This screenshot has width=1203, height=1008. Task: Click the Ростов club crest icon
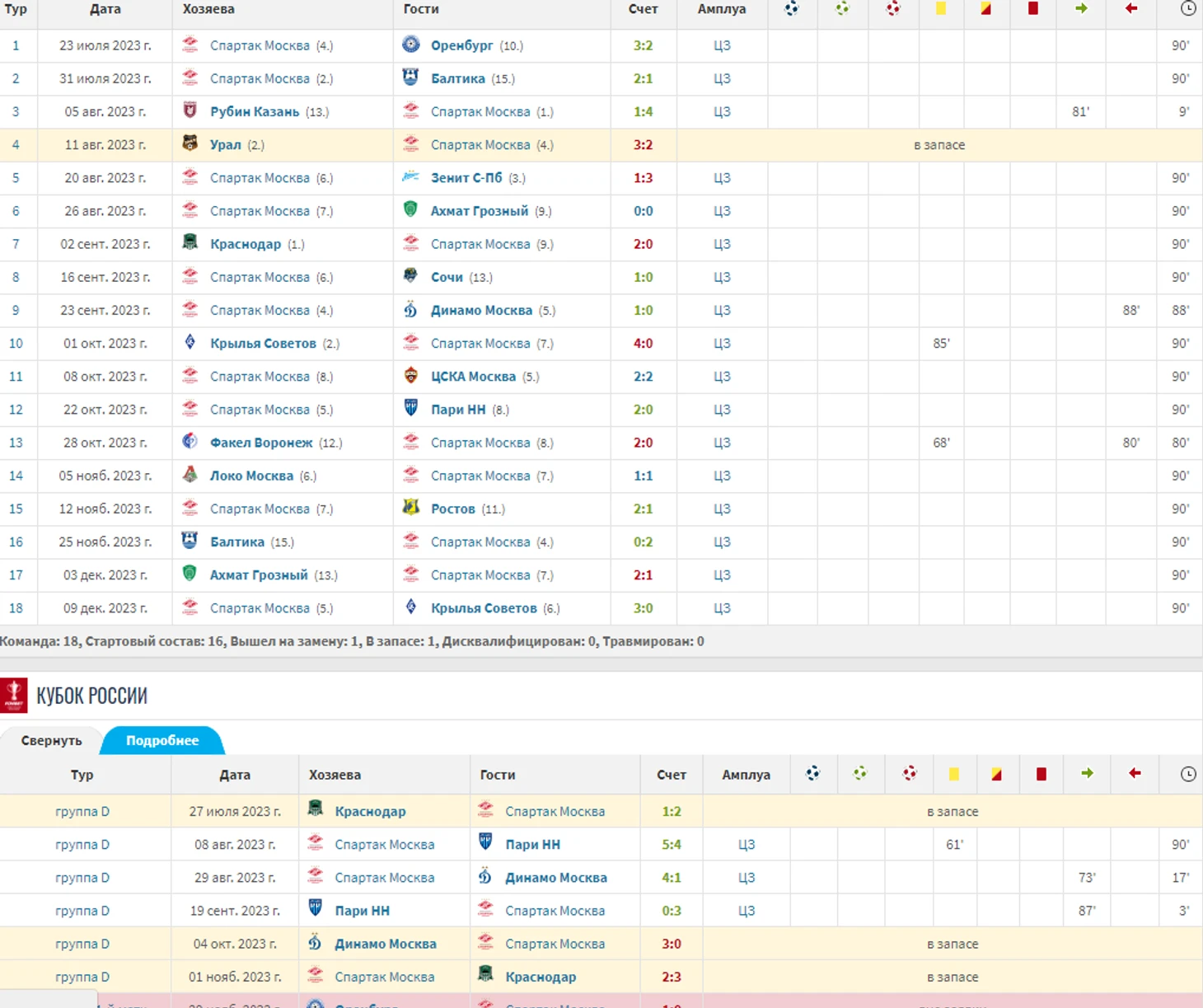point(410,508)
